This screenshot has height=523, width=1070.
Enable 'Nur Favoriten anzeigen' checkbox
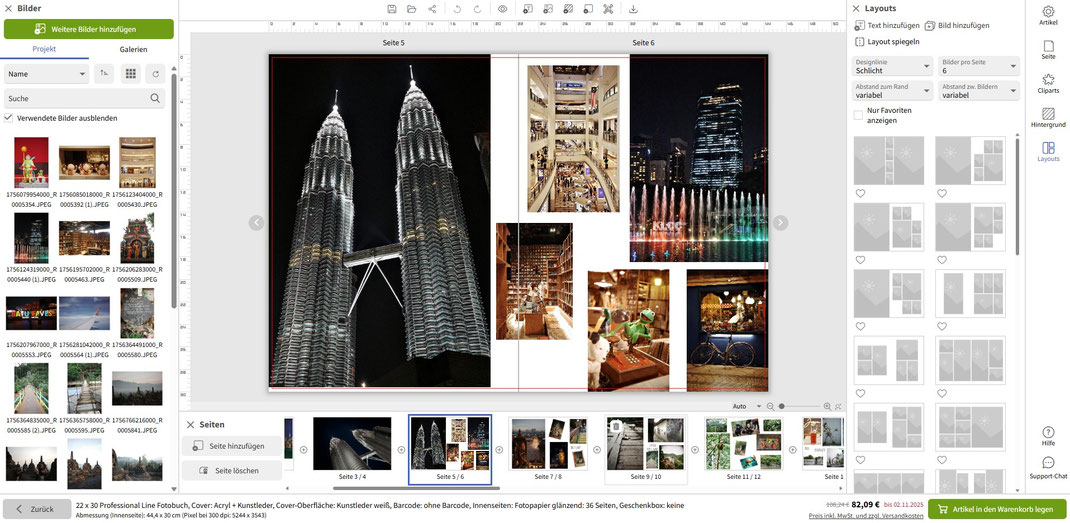[858, 115]
